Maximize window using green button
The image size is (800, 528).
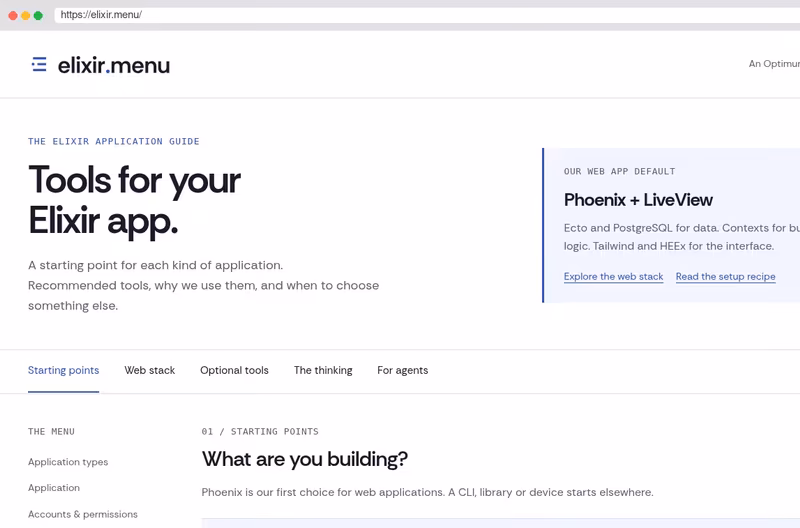point(38,15)
